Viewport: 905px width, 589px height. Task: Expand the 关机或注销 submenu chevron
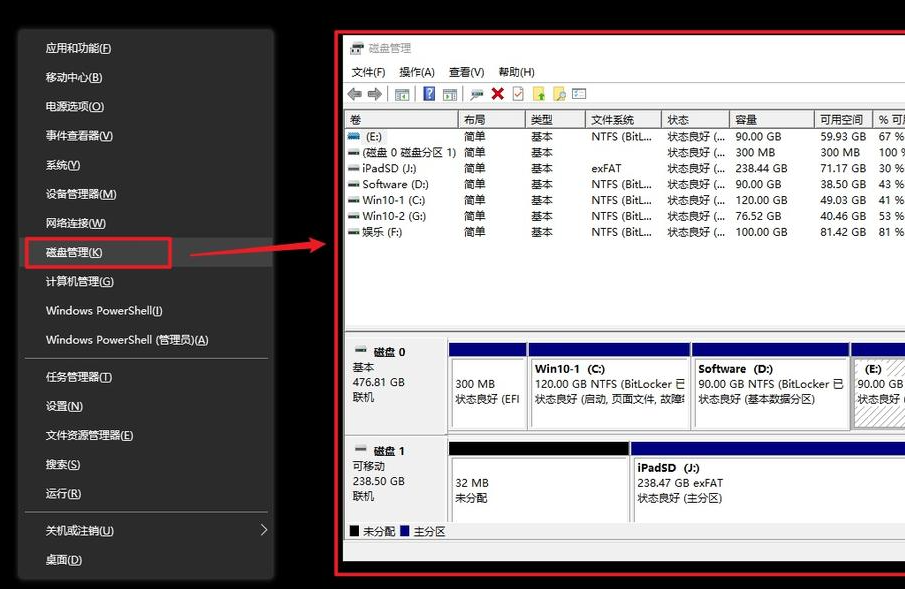click(263, 530)
